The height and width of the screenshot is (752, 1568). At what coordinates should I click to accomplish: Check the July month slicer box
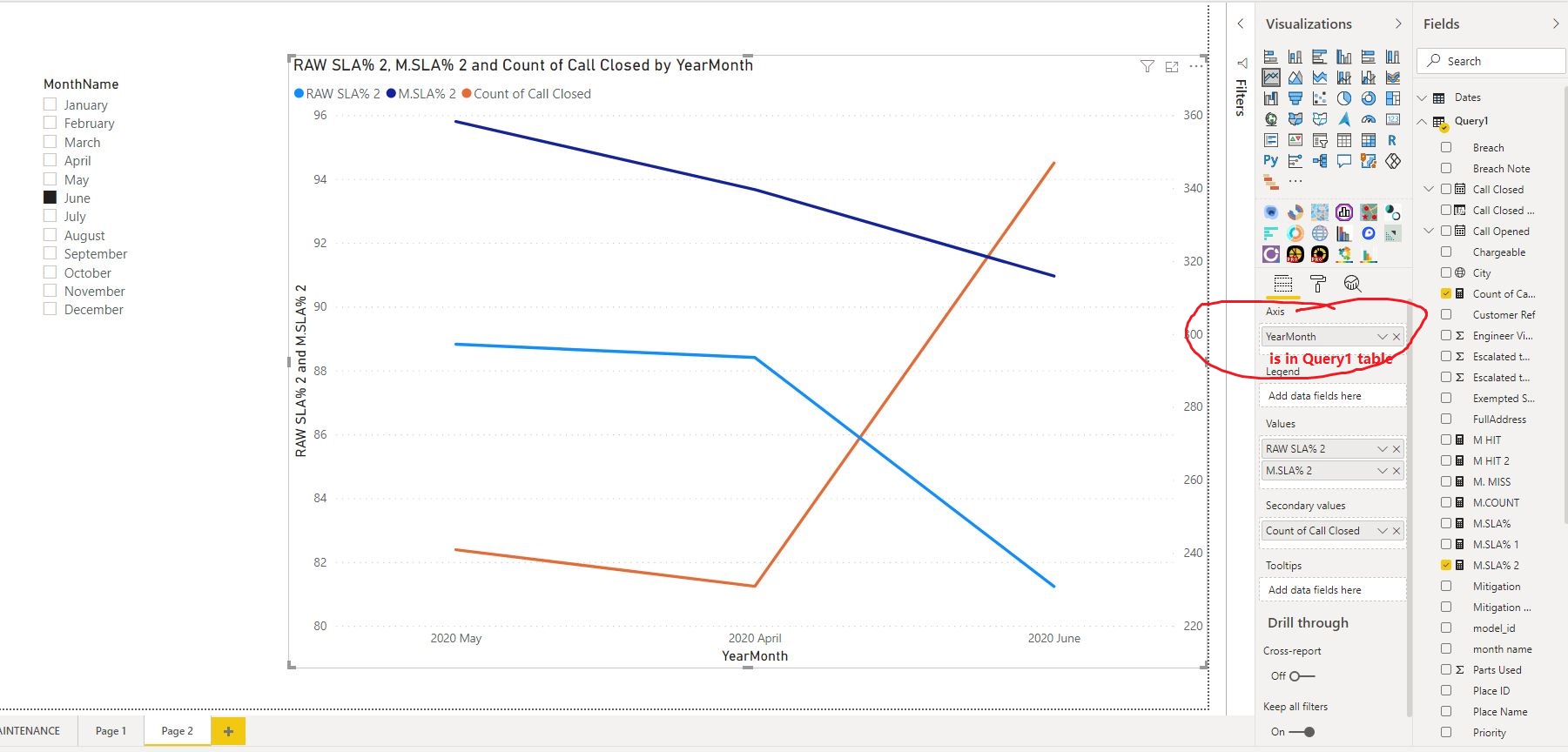coord(50,216)
